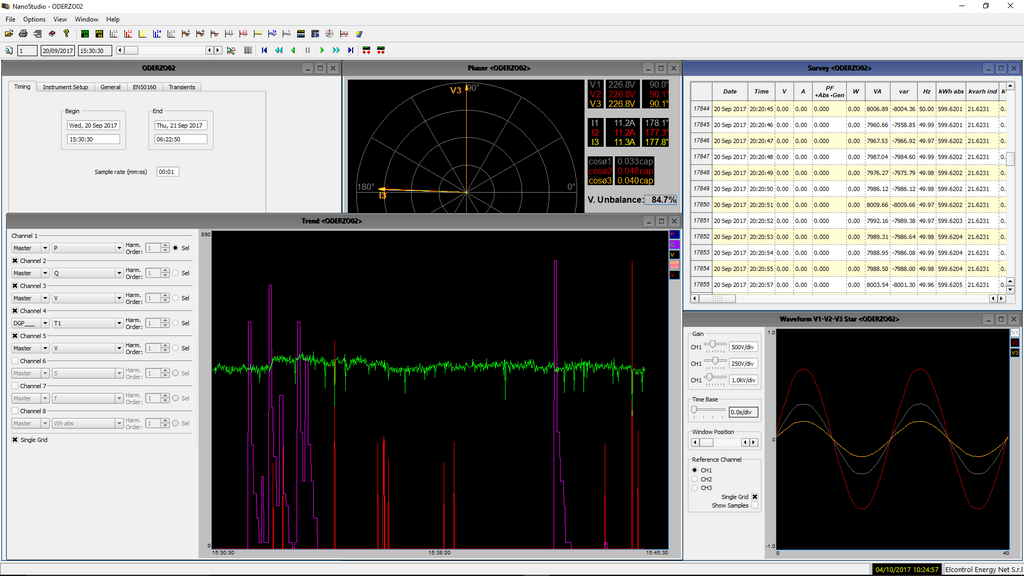
Task: Click the phasor circle toolbar icon
Action: point(329,33)
